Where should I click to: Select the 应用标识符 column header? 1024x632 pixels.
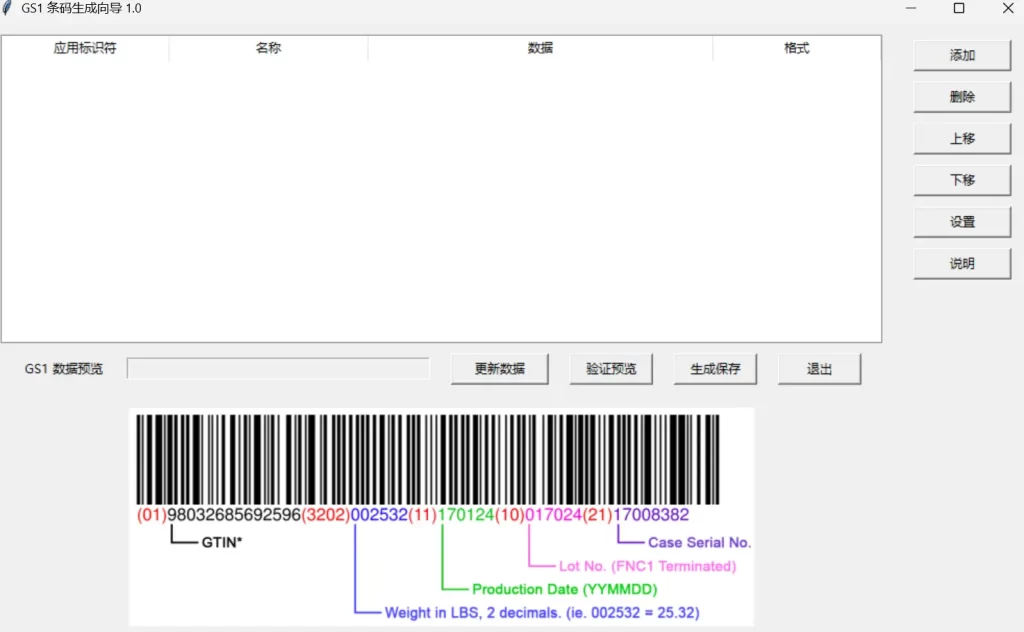[x=85, y=48]
